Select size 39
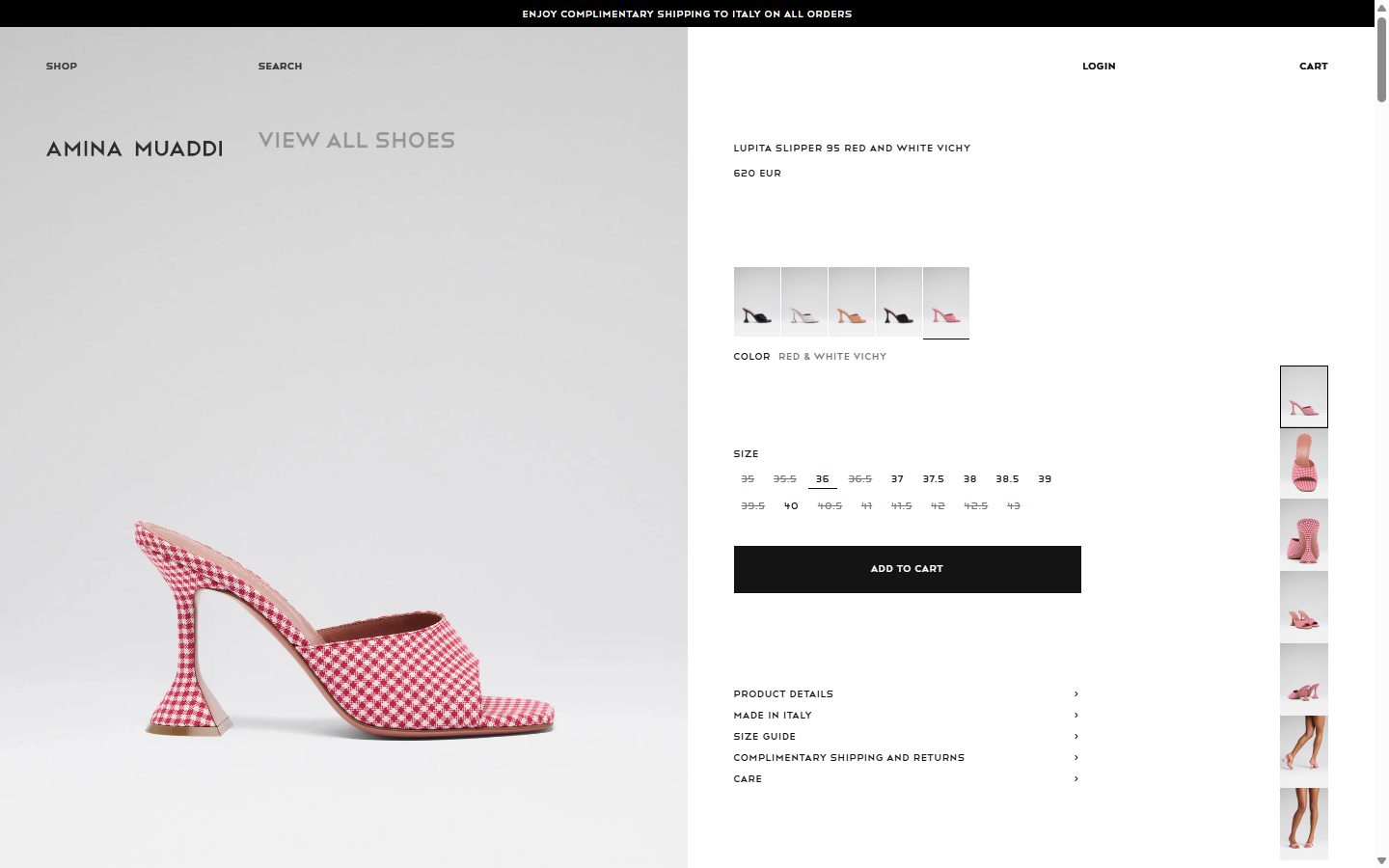The image size is (1389, 868). pyautogui.click(x=1045, y=479)
